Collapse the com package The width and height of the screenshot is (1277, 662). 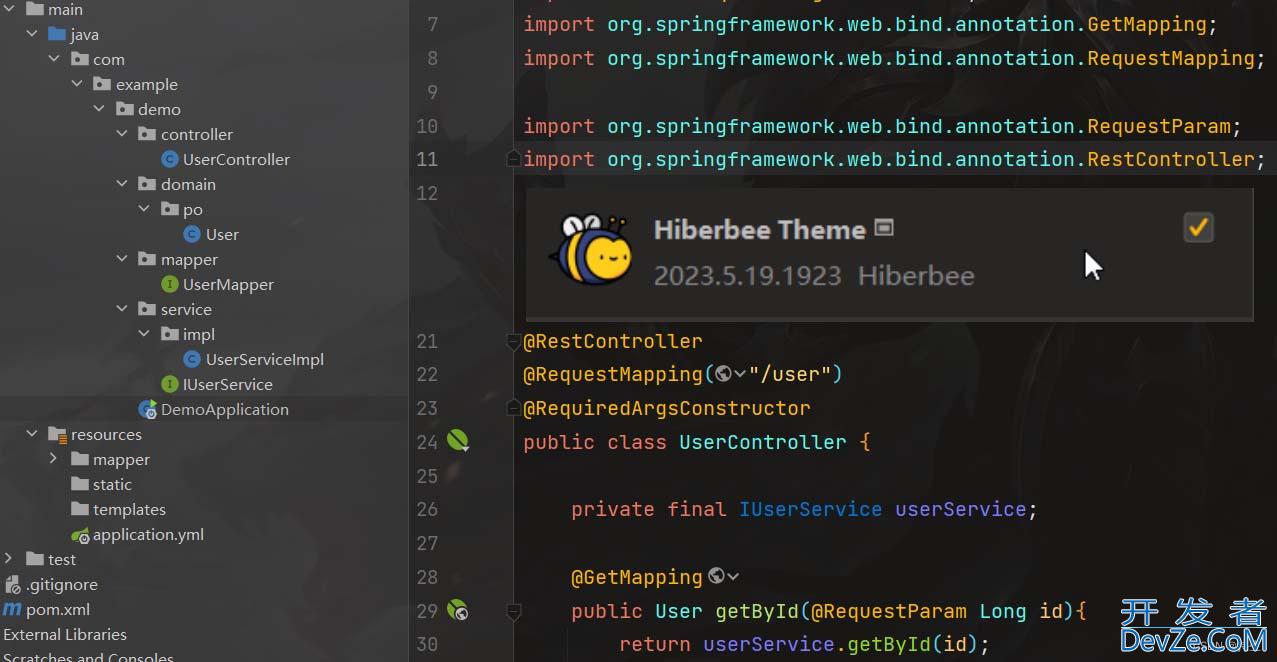54,59
